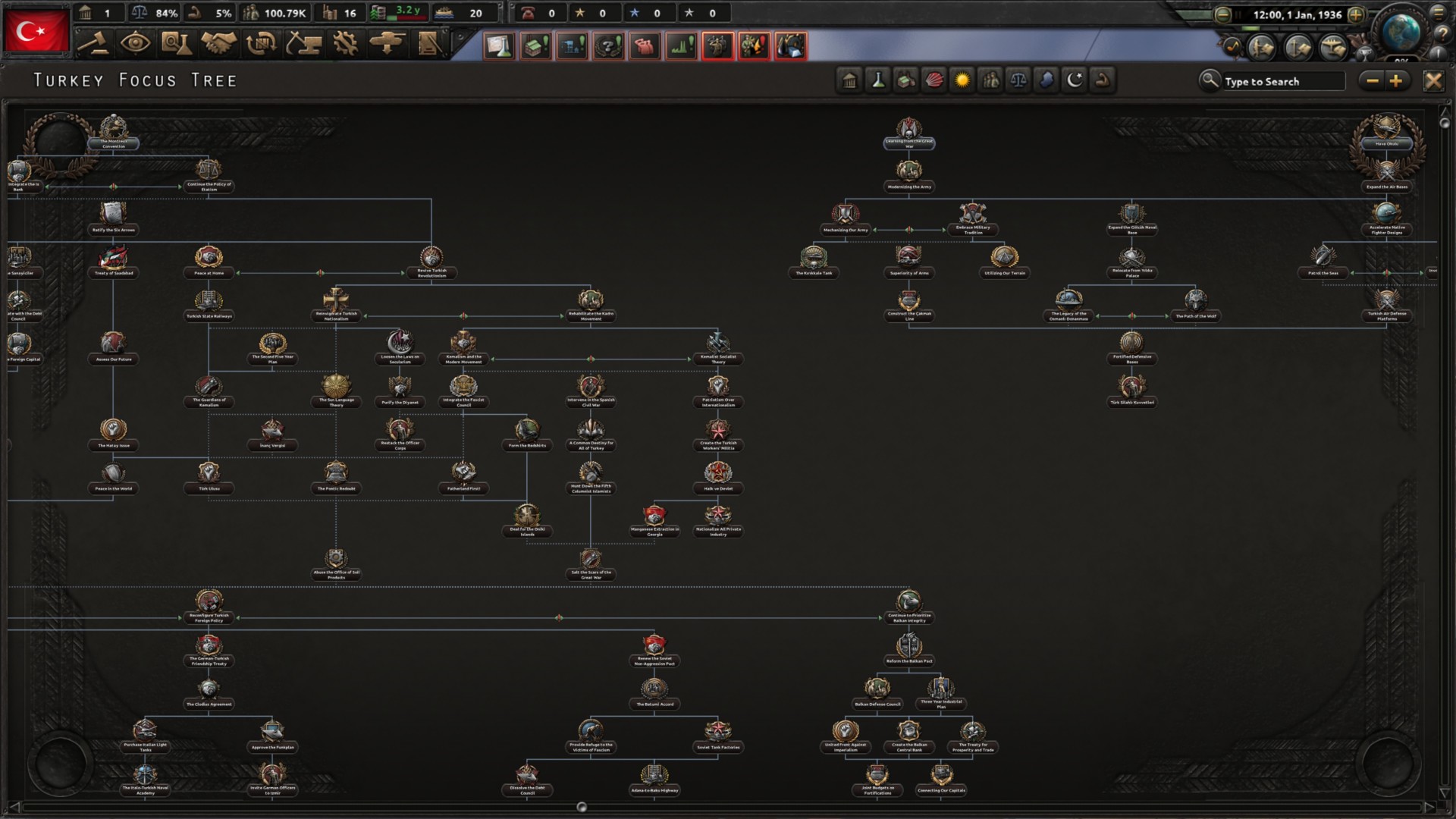Toggle the political filter building icon

849,80
